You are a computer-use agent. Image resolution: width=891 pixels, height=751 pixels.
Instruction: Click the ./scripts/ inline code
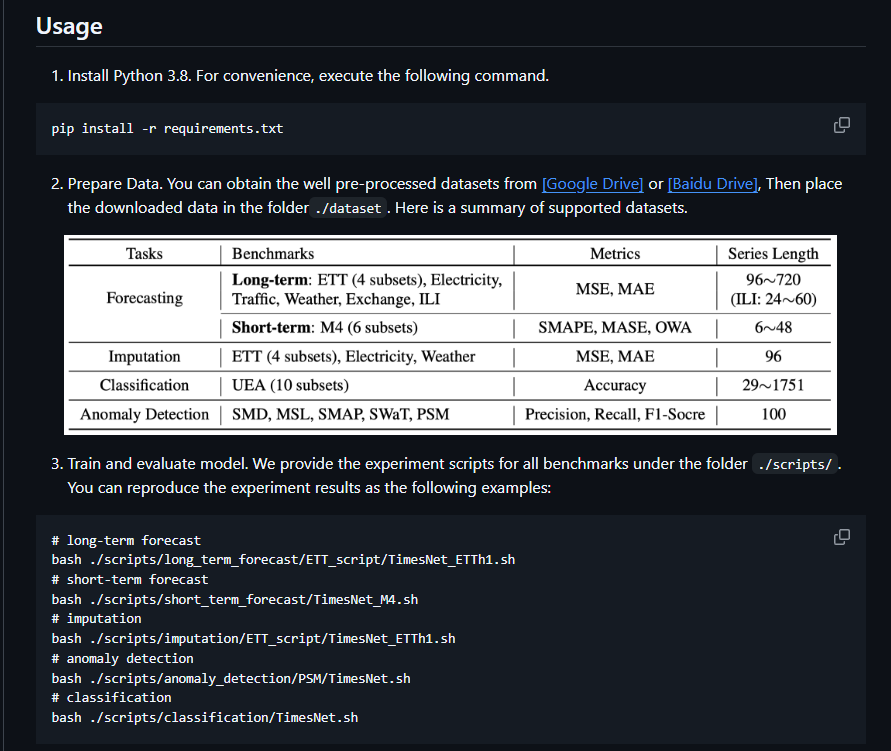point(795,464)
